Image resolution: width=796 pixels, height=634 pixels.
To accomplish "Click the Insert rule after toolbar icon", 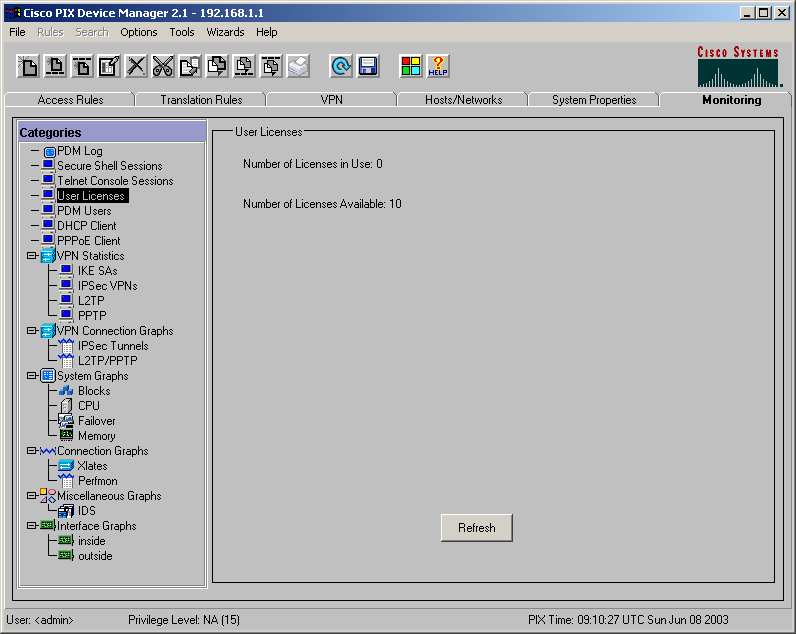I will 82,66.
